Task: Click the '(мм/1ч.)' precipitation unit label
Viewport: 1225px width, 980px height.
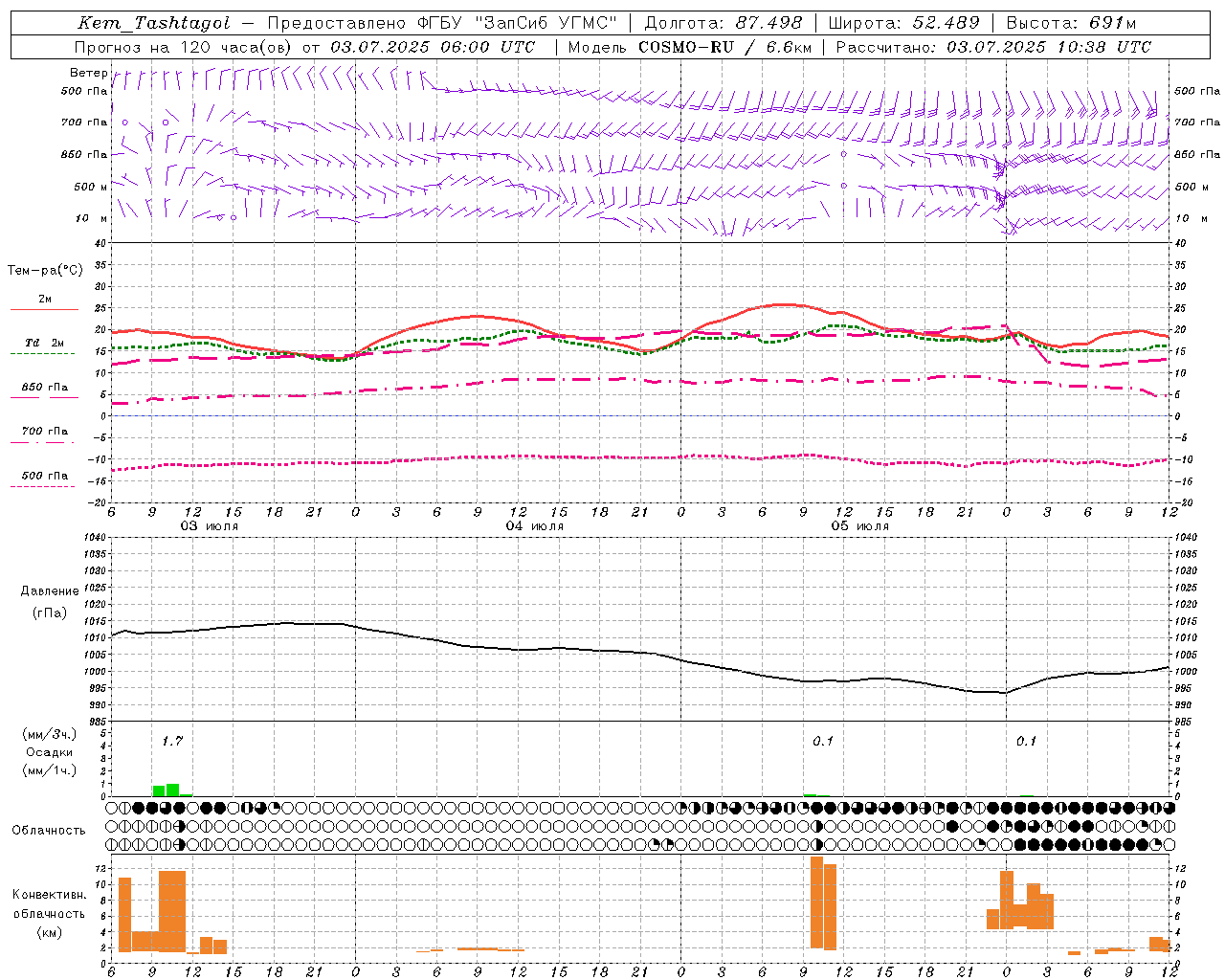Action: coord(50,770)
